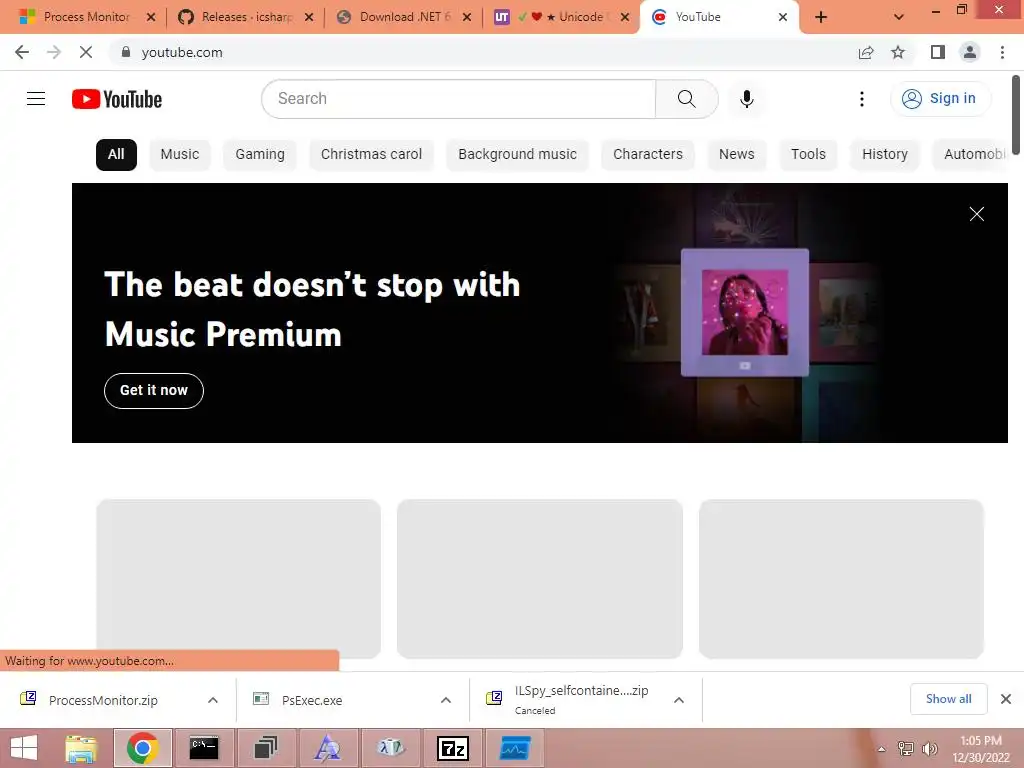Viewport: 1024px width, 768px height.
Task: Expand ProcessMonitor.zip download options
Action: (x=213, y=700)
